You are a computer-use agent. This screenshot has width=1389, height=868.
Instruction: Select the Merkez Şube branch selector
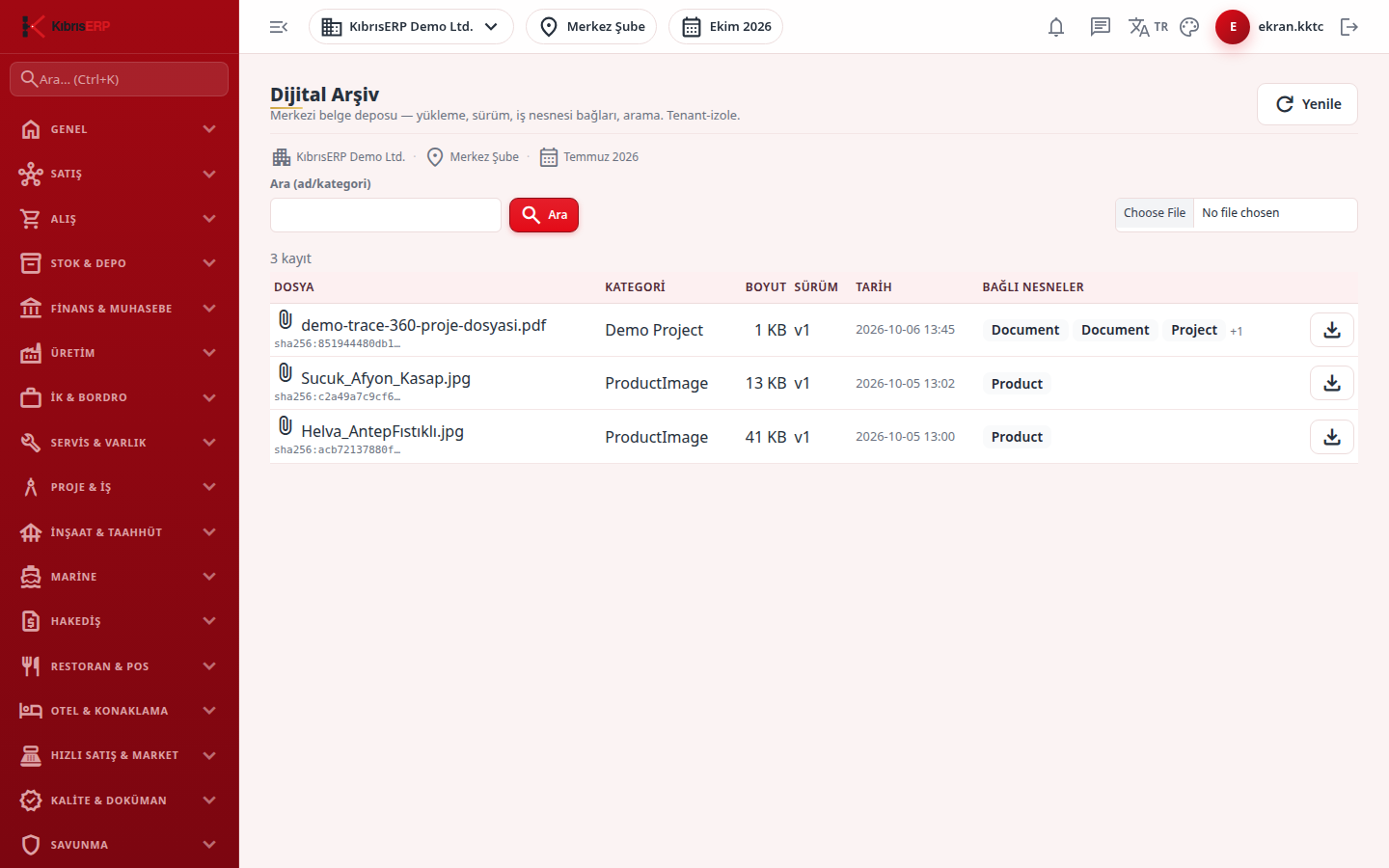(591, 27)
